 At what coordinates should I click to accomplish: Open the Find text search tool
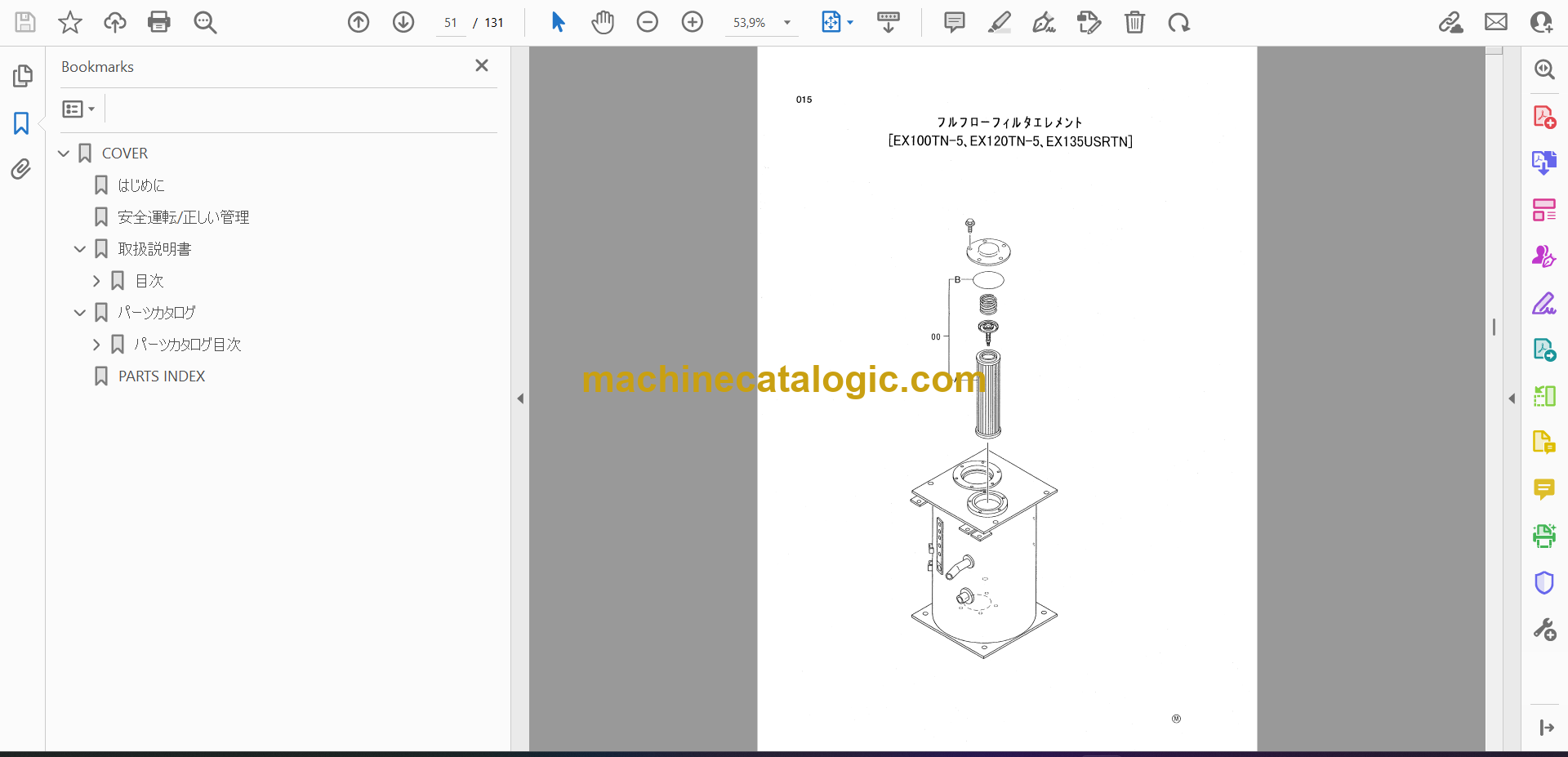205,22
